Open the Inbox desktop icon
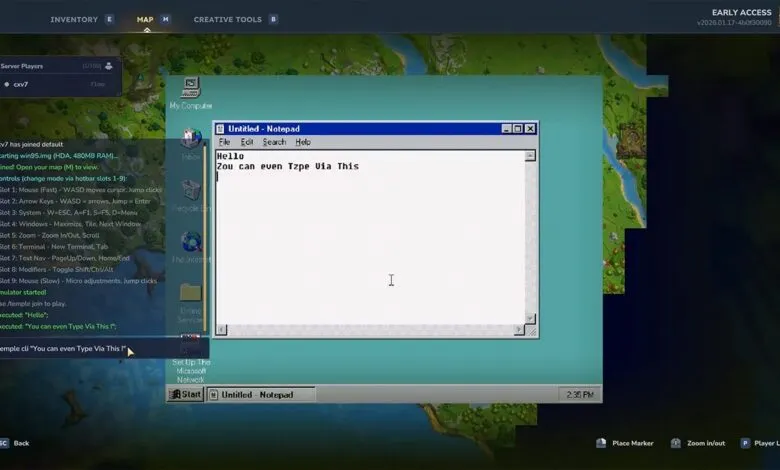 [x=191, y=144]
